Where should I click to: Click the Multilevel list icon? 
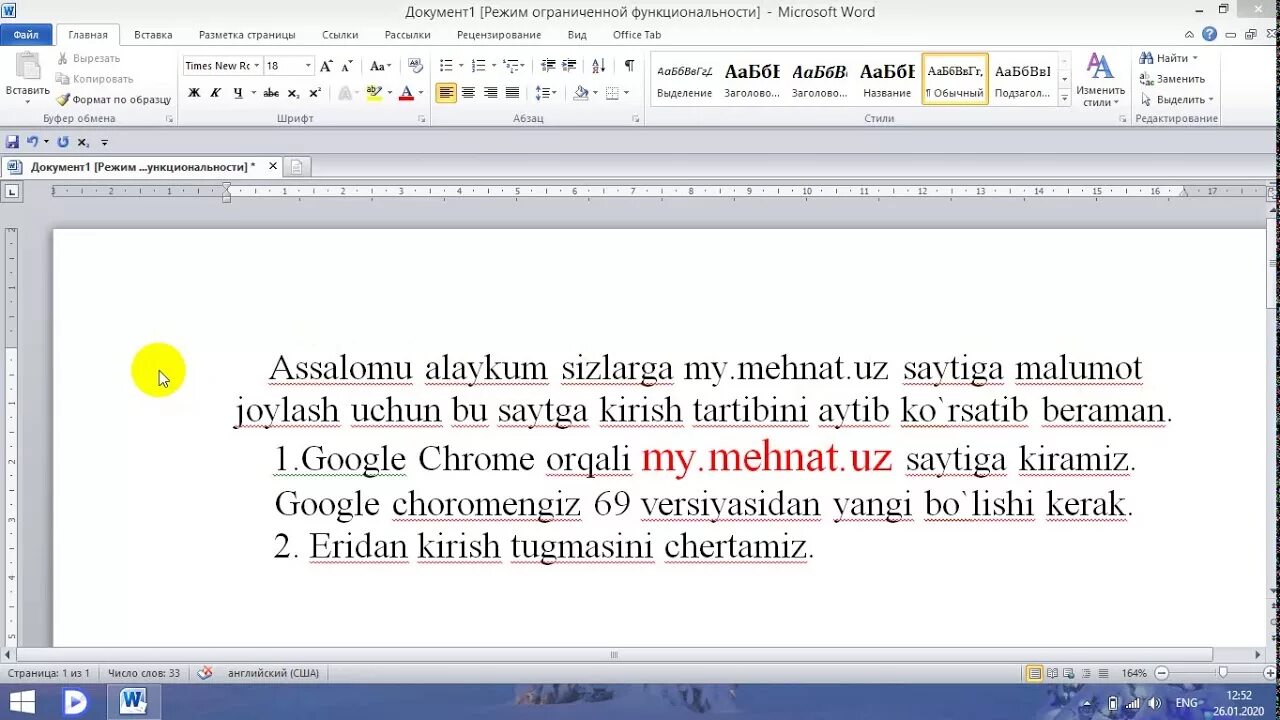click(510, 66)
